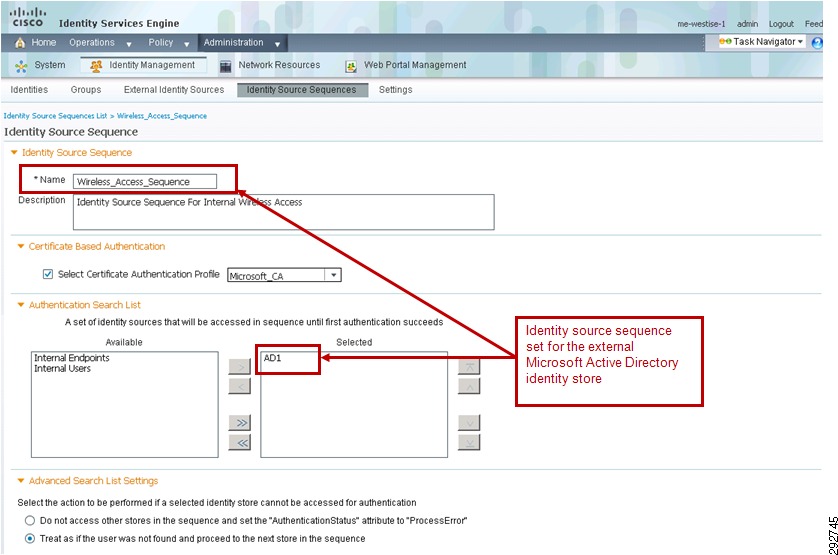Select Internal Endpoints in Available list
838x555 pixels.
[x=72, y=358]
